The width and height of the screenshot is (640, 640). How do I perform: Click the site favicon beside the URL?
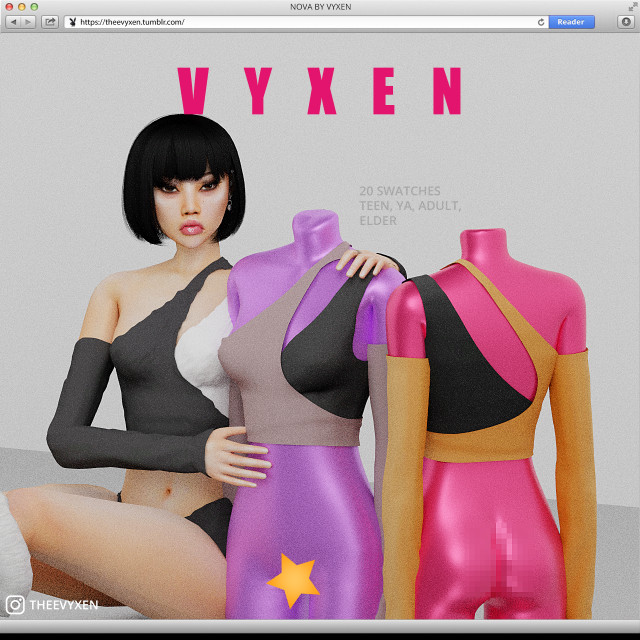tap(73, 22)
